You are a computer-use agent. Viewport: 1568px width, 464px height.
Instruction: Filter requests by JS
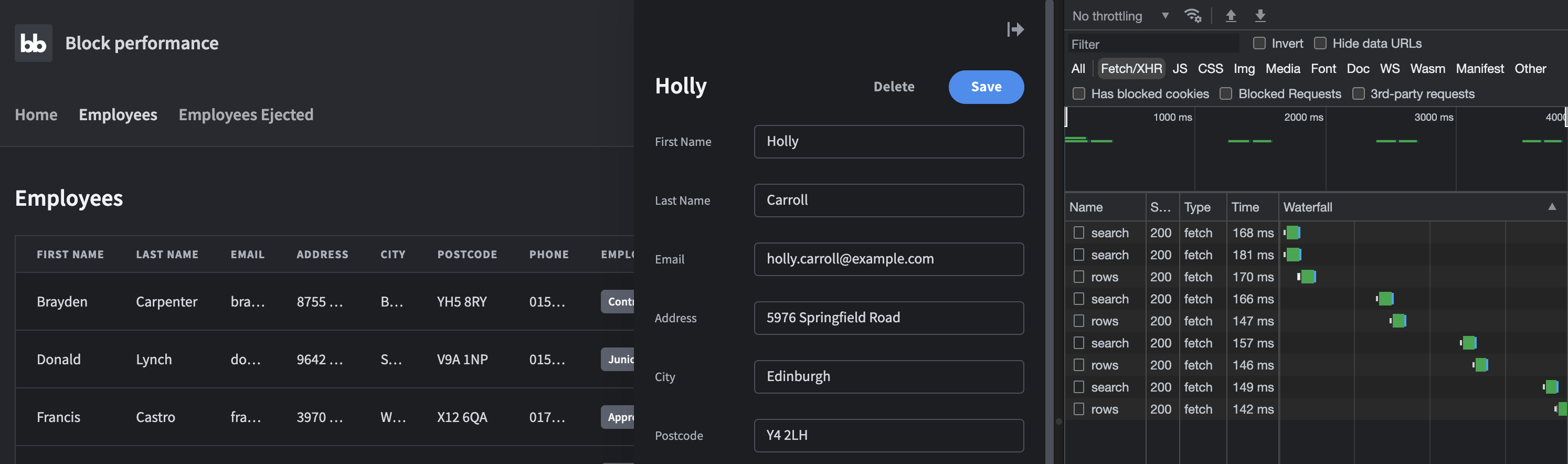[x=1180, y=69]
